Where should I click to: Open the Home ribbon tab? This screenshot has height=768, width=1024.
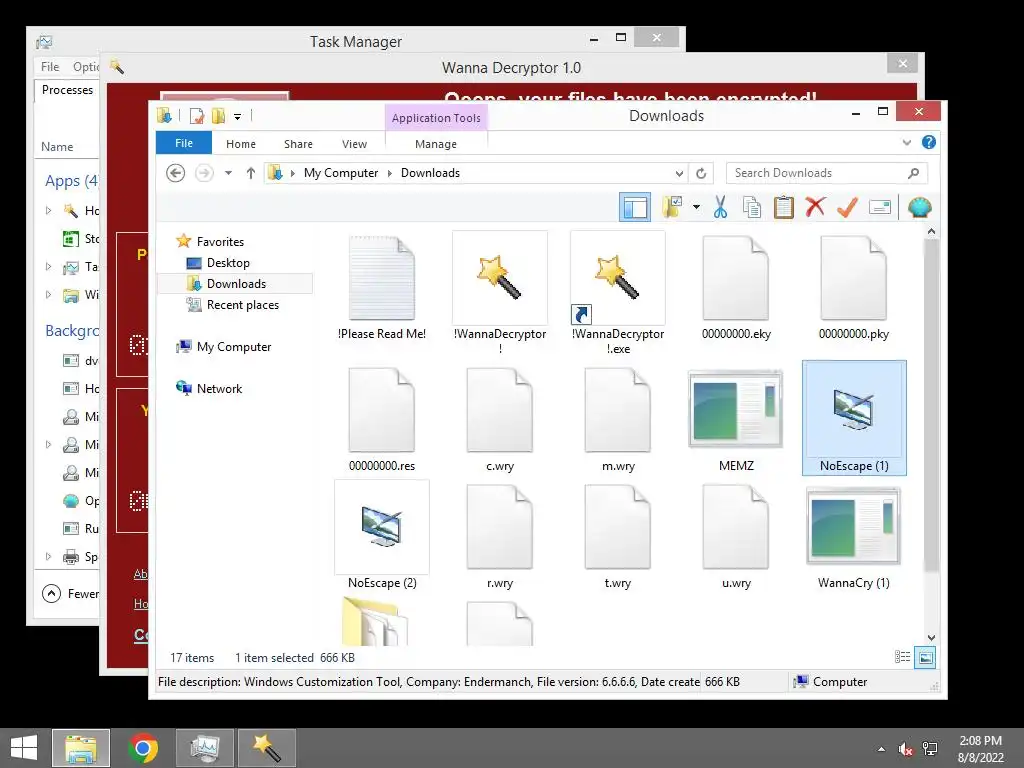click(x=241, y=144)
